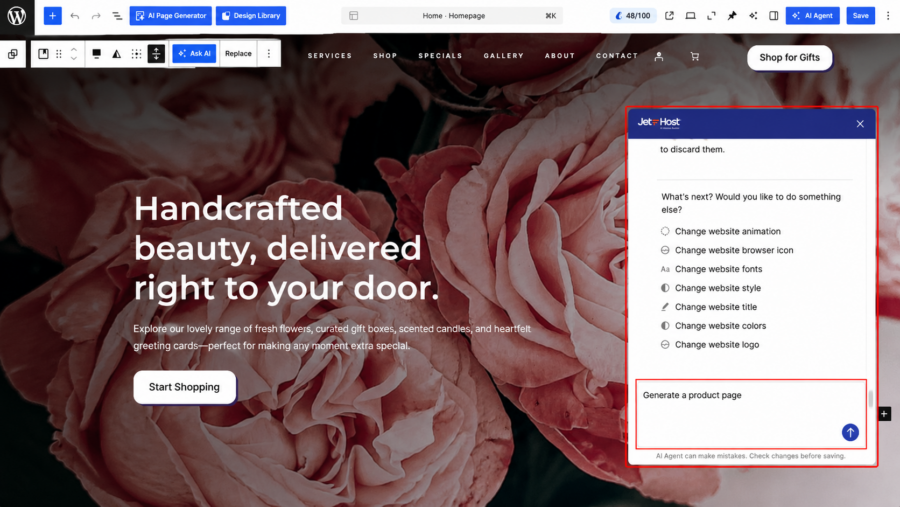Image resolution: width=900 pixels, height=507 pixels.
Task: Click the black plus add-block button
Action: (x=885, y=413)
